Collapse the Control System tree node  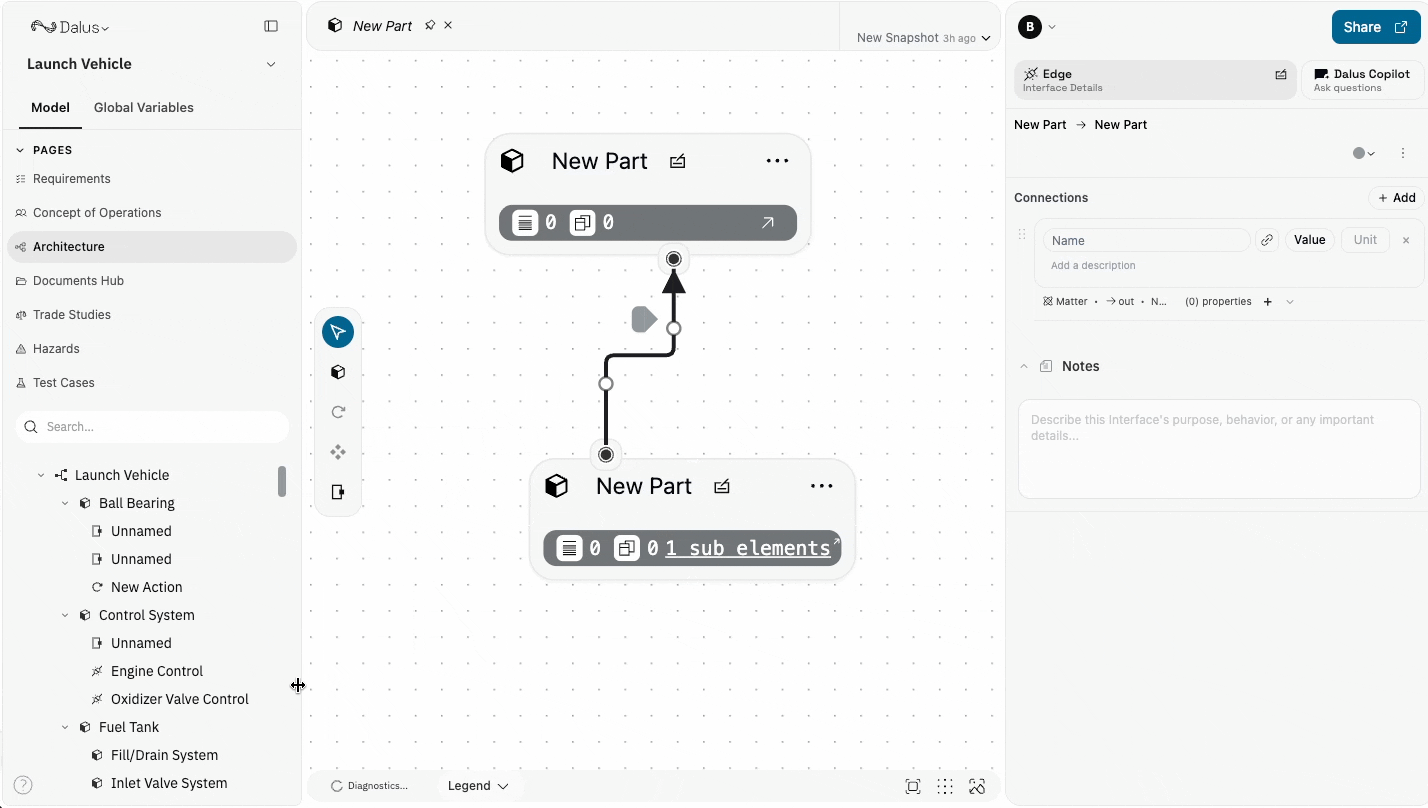[x=65, y=615]
